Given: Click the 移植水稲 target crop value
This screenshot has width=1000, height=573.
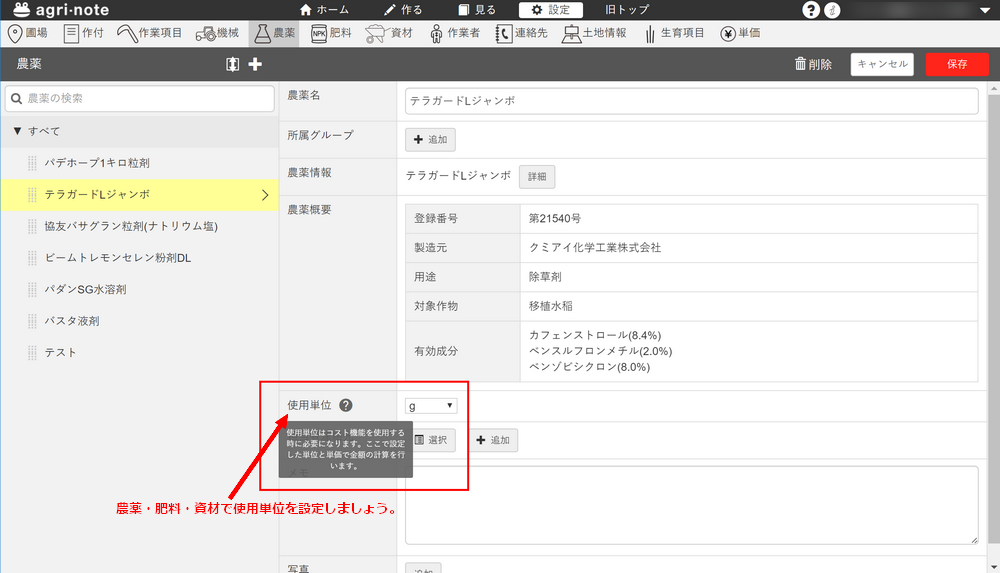Looking at the screenshot, I should coord(550,306).
